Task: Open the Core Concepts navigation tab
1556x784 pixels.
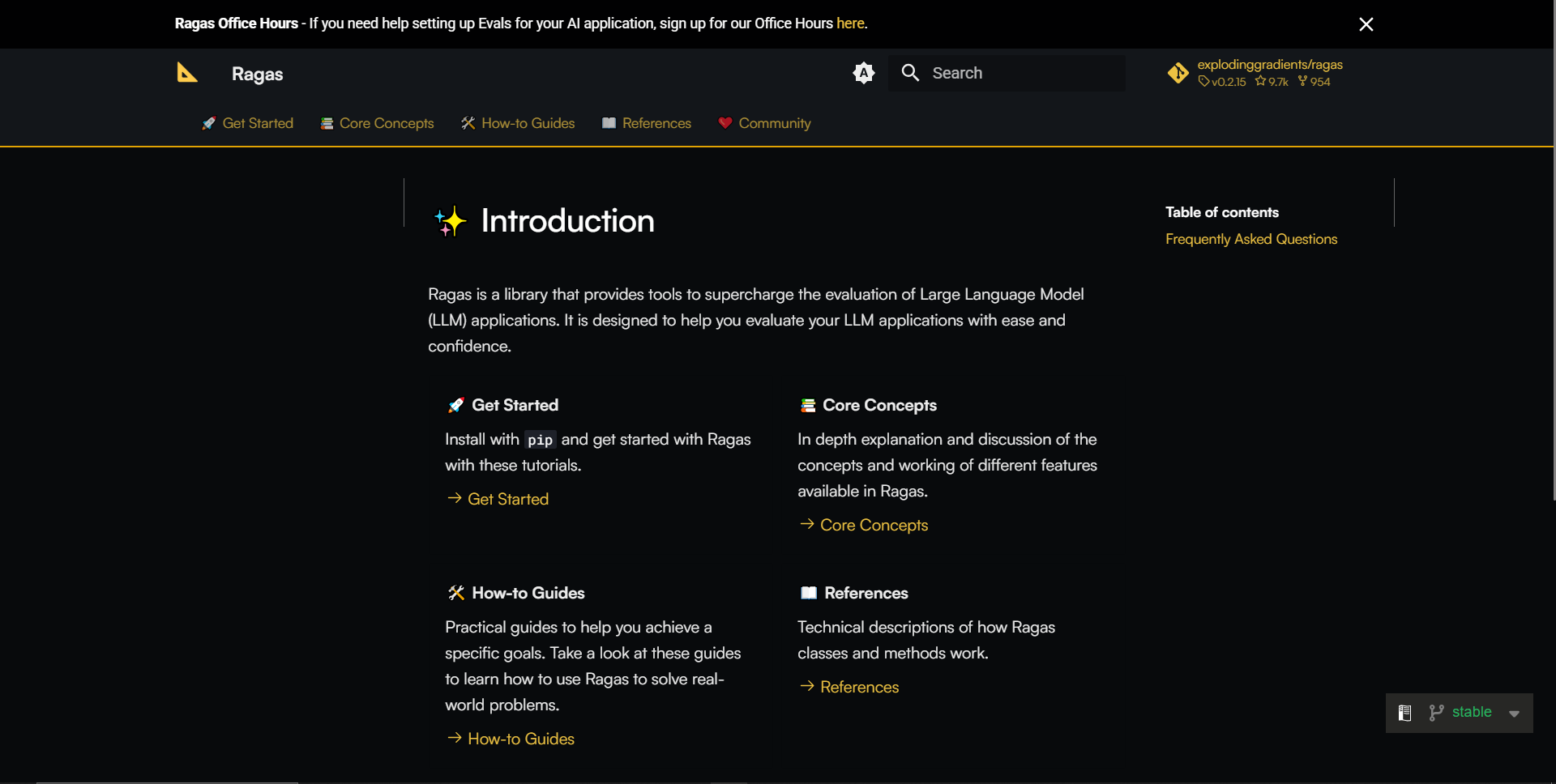Action: pos(377,123)
